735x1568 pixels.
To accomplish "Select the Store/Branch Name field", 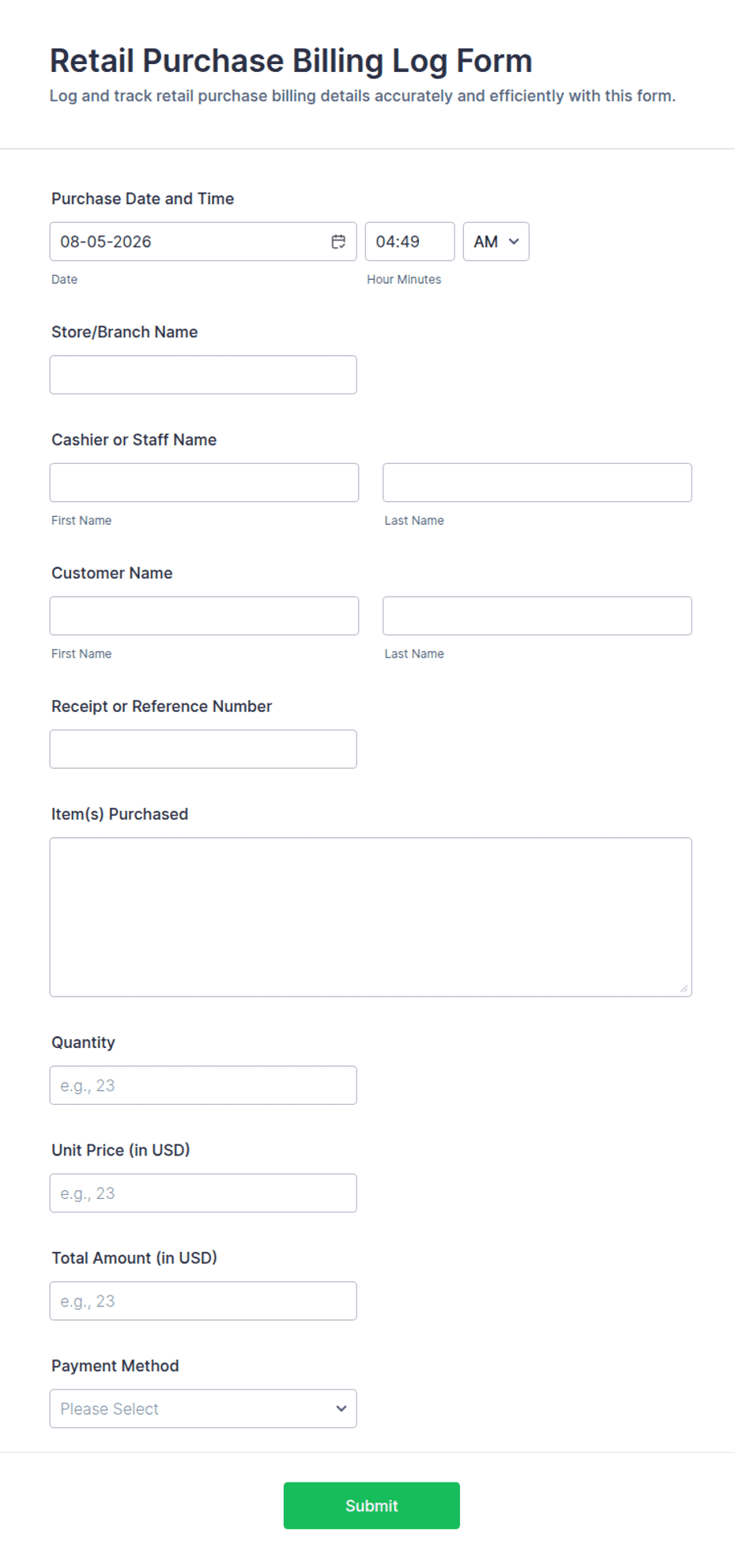I will coord(203,375).
